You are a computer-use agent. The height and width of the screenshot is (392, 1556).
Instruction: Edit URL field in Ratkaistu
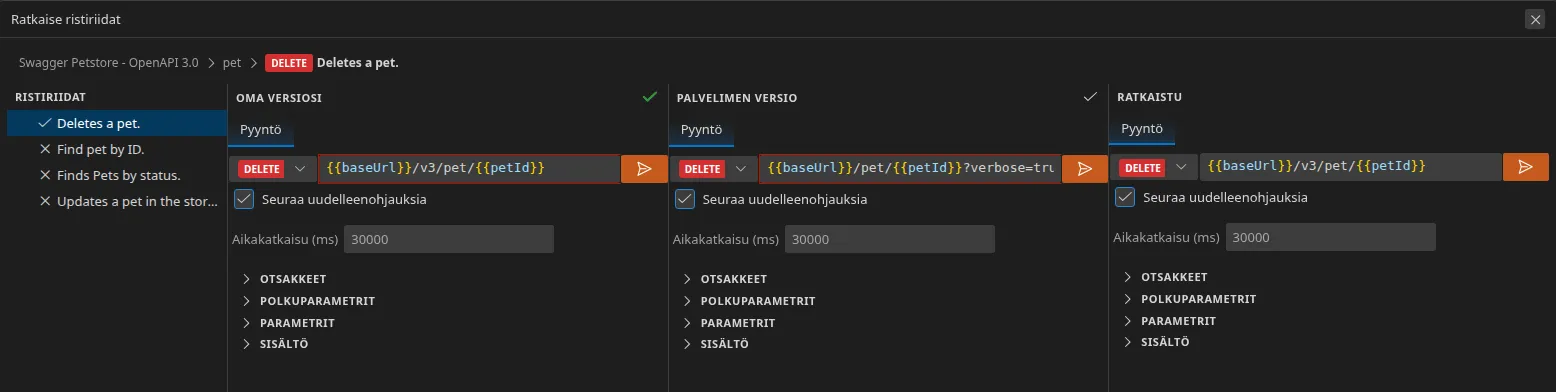click(x=1350, y=167)
